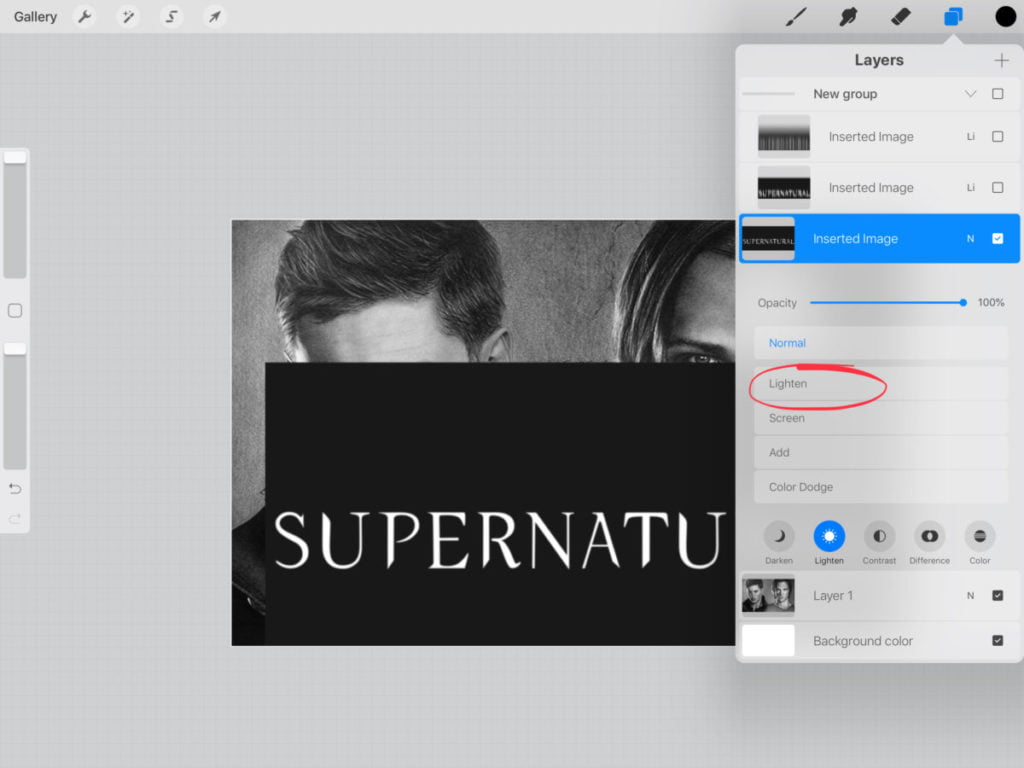The height and width of the screenshot is (768, 1024).
Task: Select the Eraser tool
Action: click(x=900, y=17)
